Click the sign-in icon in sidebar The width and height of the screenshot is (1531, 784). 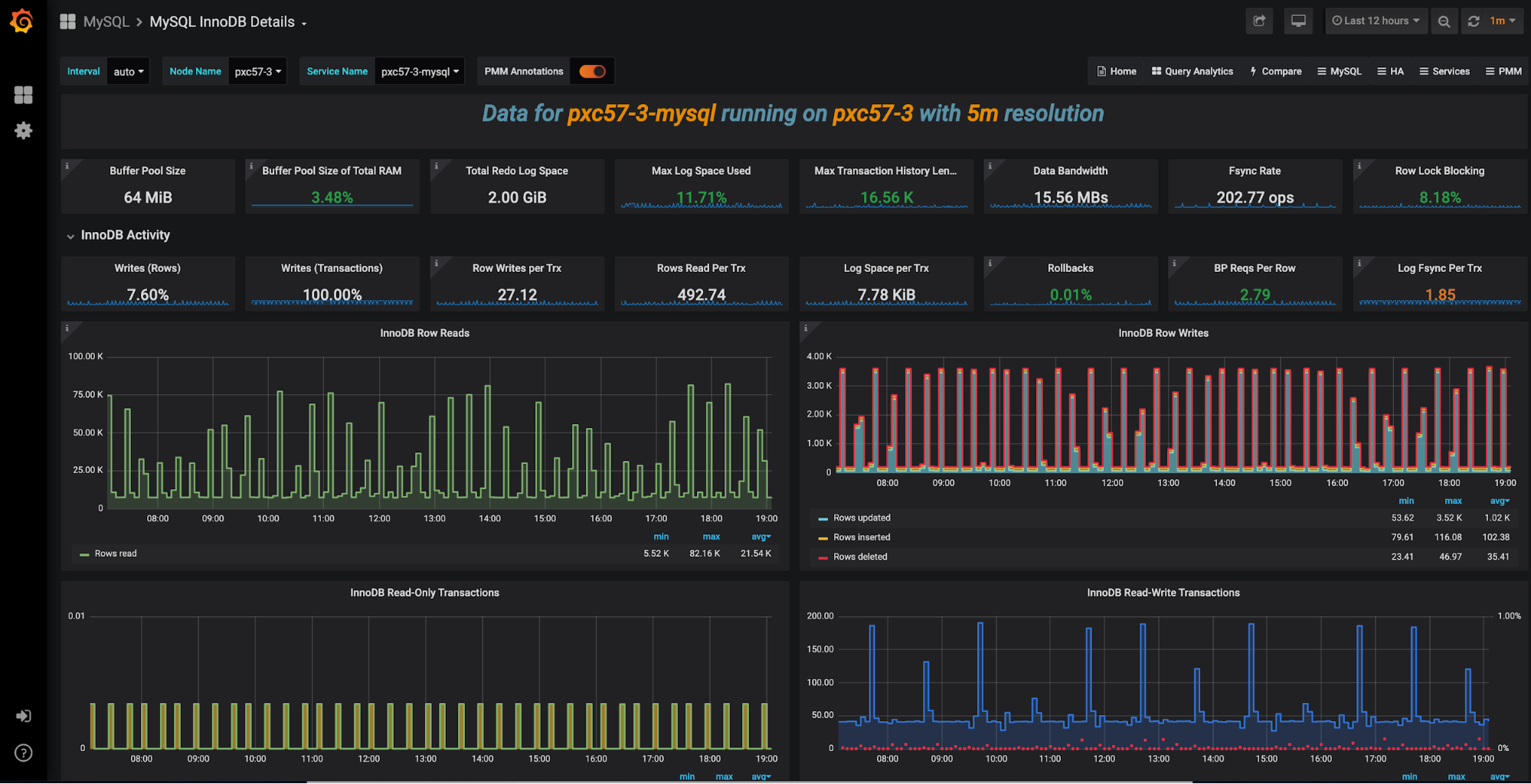pos(24,716)
